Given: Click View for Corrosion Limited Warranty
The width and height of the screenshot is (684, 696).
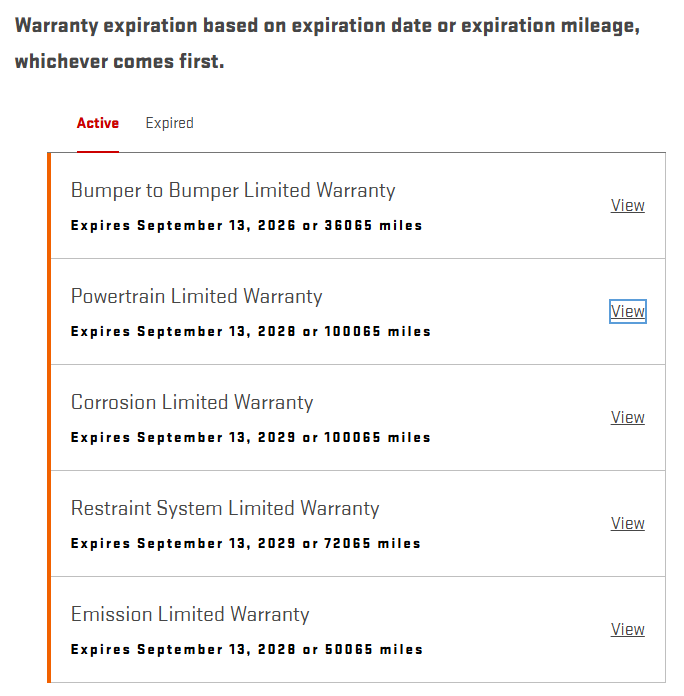Looking at the screenshot, I should (x=627, y=417).
